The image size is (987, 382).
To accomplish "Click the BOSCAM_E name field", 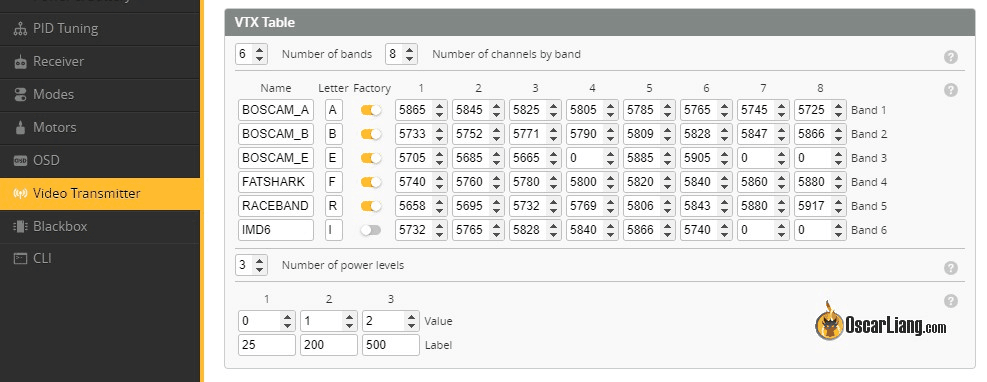I will 276,158.
